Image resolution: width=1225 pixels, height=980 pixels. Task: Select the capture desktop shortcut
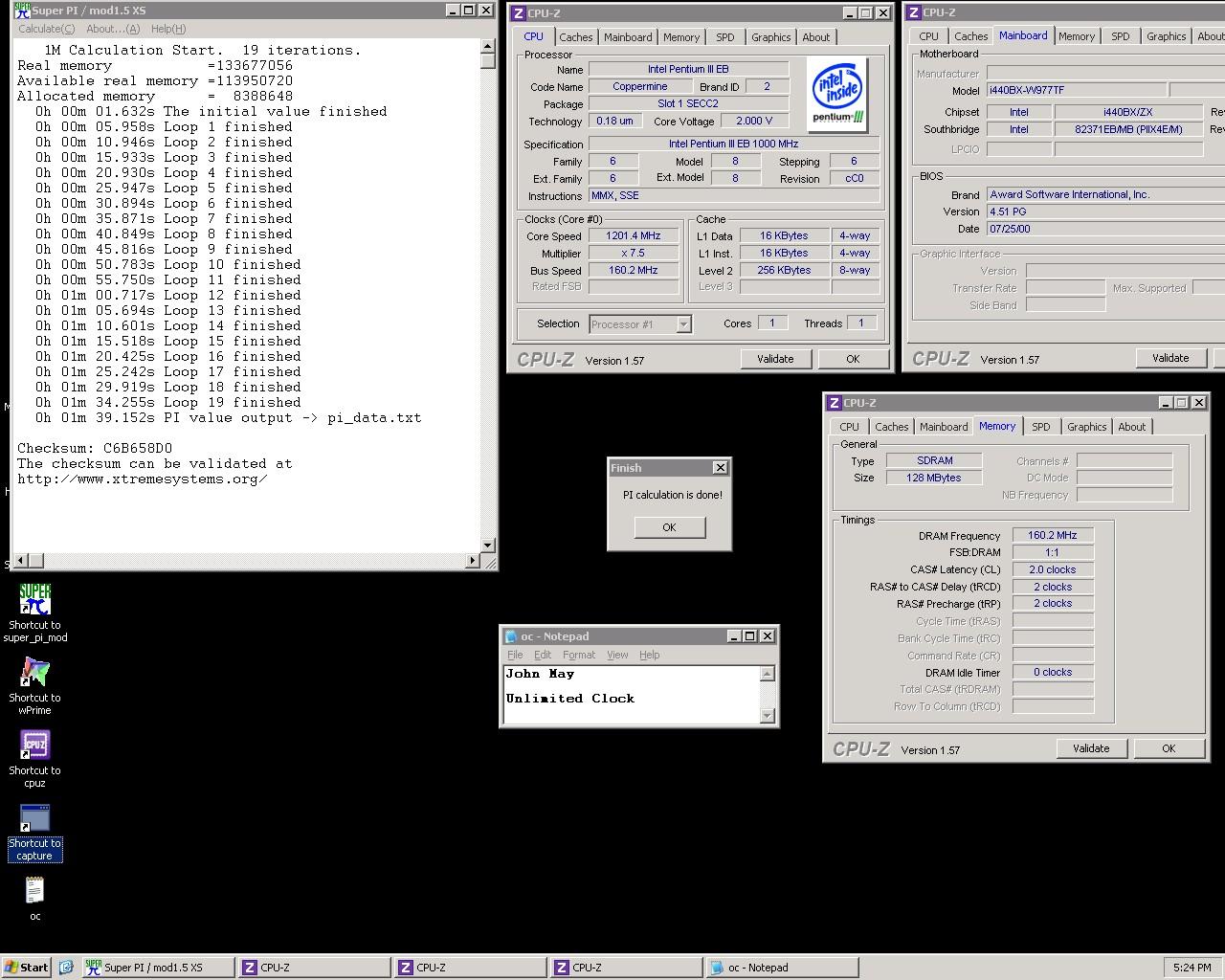pyautogui.click(x=35, y=832)
